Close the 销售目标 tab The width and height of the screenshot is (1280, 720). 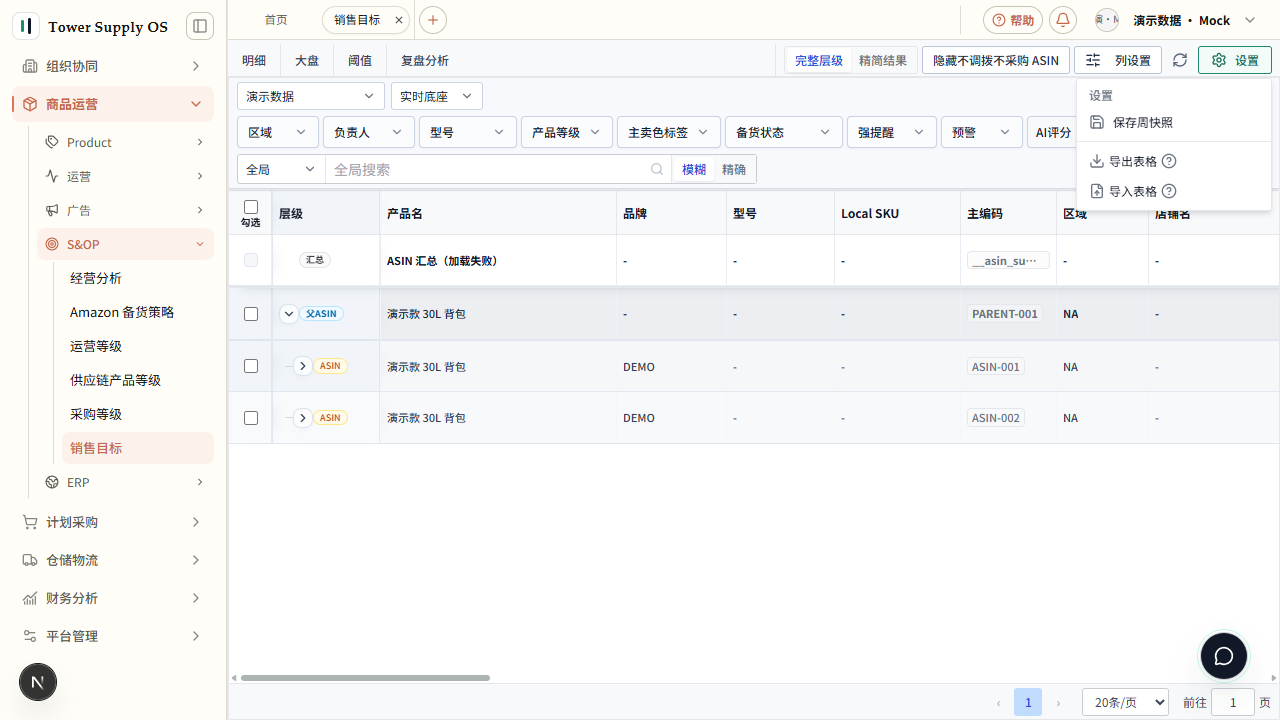tap(400, 20)
